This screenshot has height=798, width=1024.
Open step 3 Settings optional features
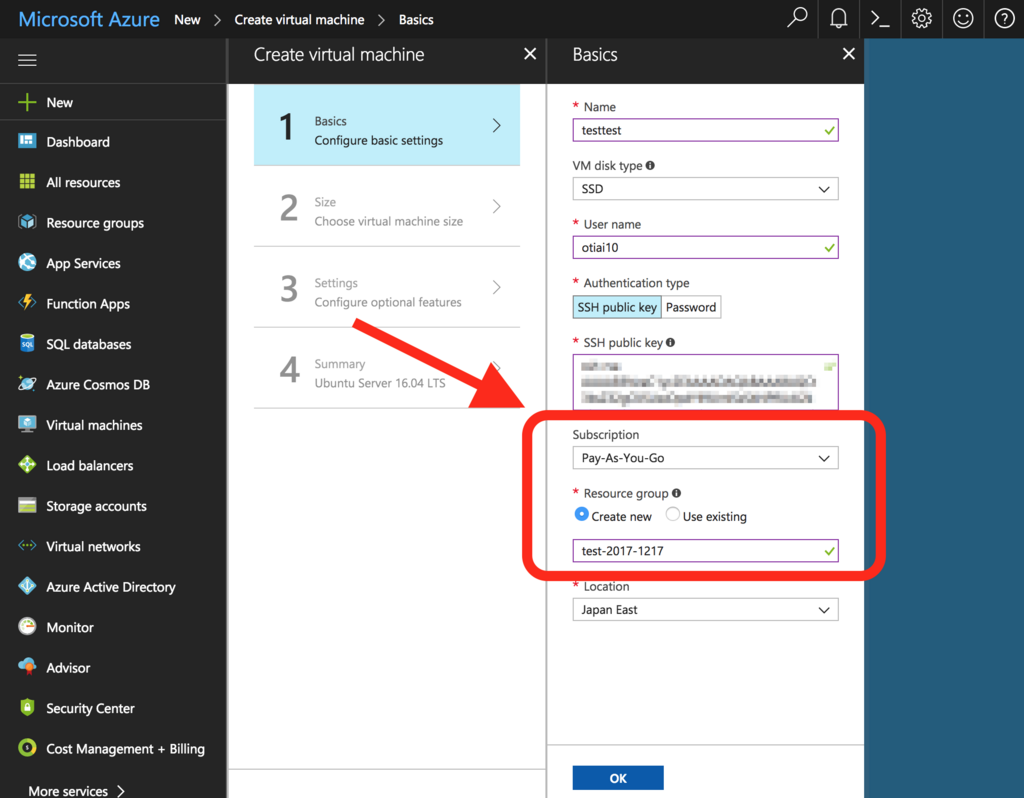pyautogui.click(x=387, y=288)
